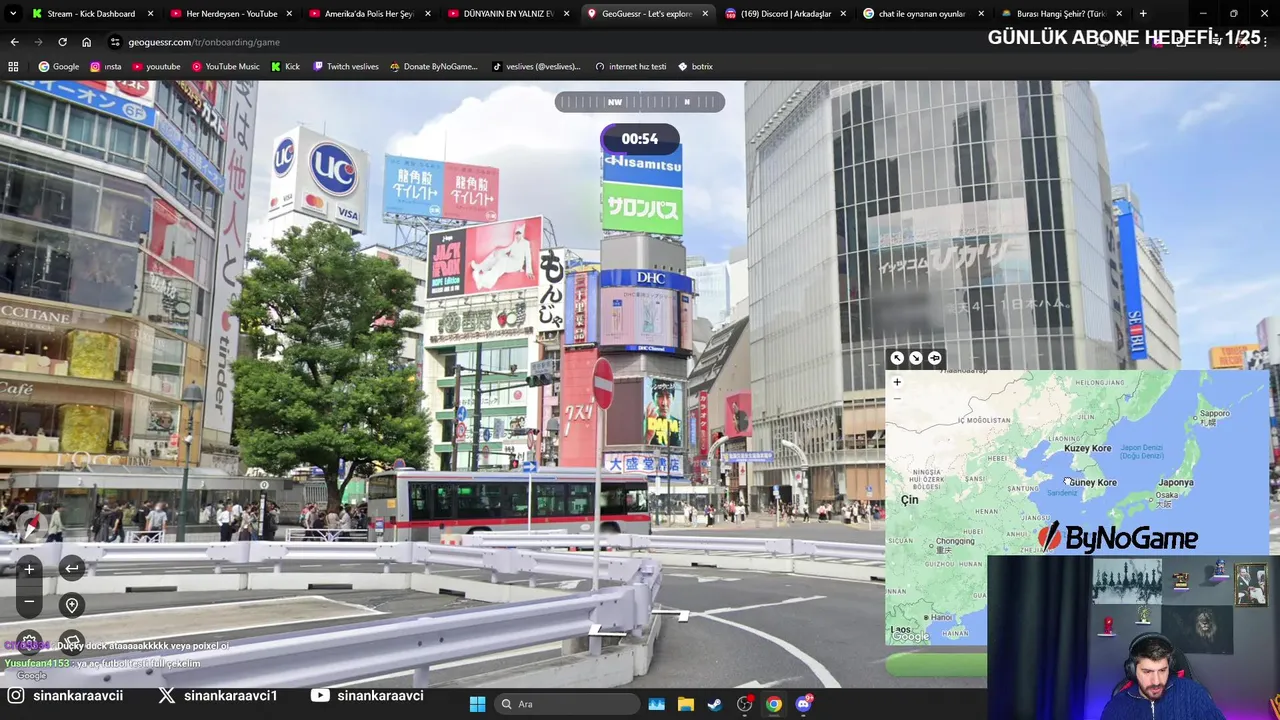Screen dimensions: 1280x720
Task: Zoom out the street view panorama
Action: [29, 601]
